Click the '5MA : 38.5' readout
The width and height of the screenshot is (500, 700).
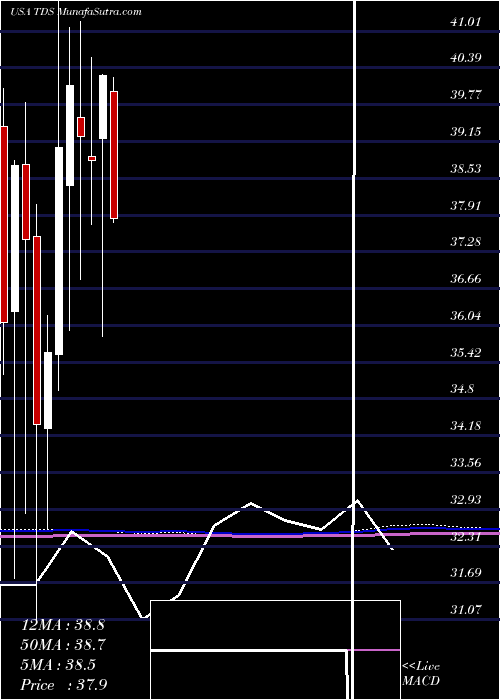(x=58, y=665)
